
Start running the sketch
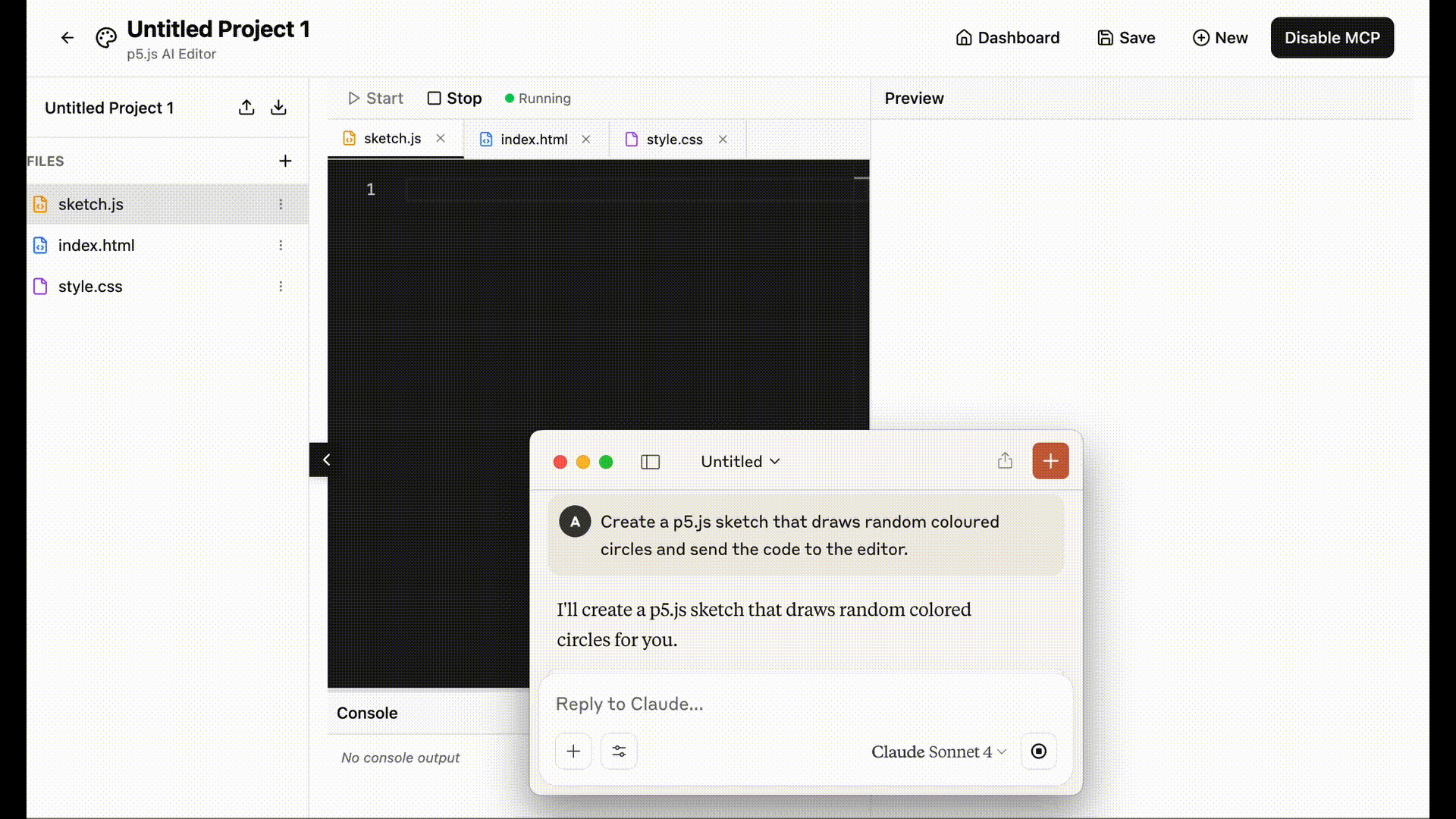(375, 99)
